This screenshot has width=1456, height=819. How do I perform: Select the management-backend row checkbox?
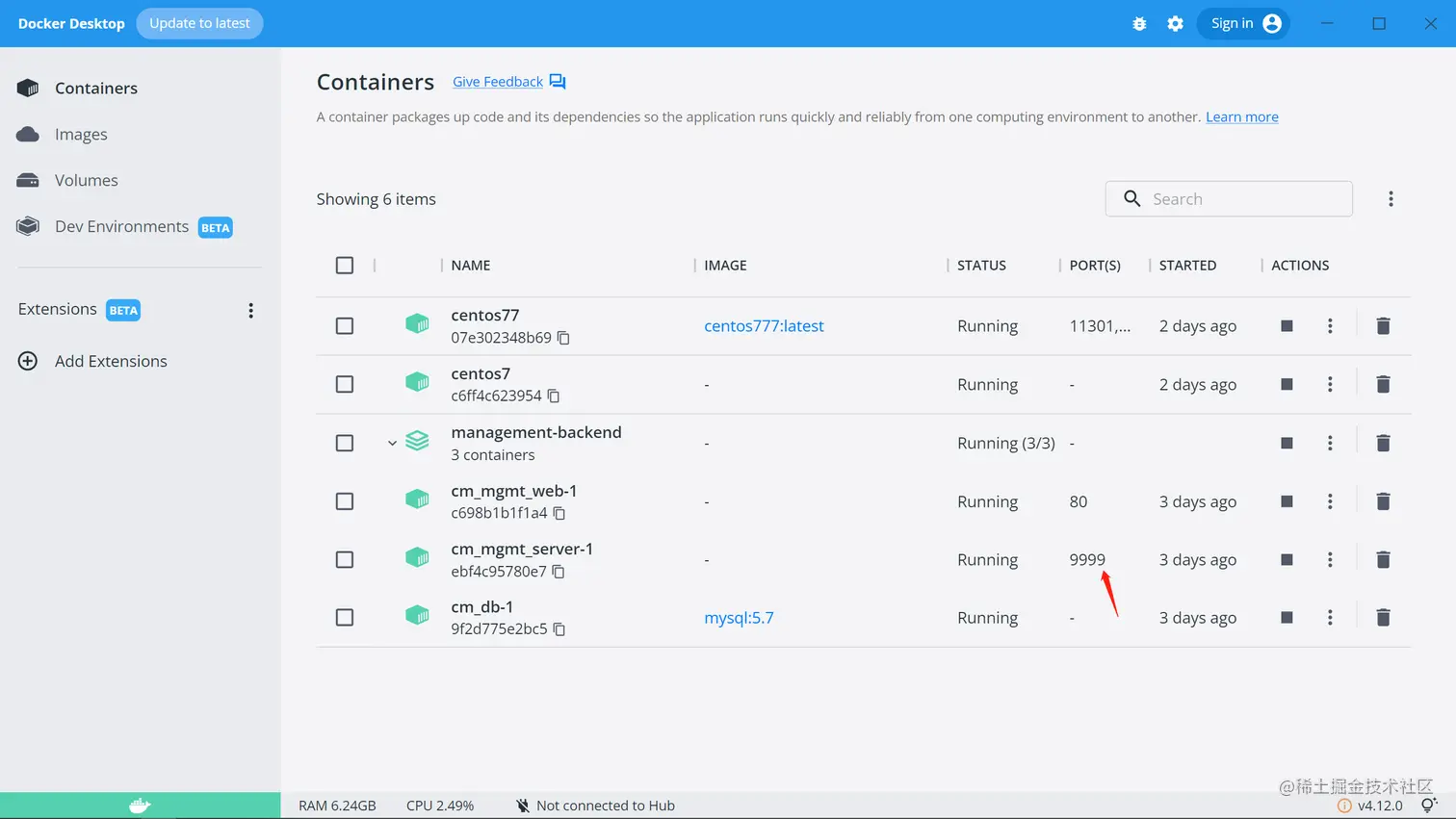click(345, 443)
